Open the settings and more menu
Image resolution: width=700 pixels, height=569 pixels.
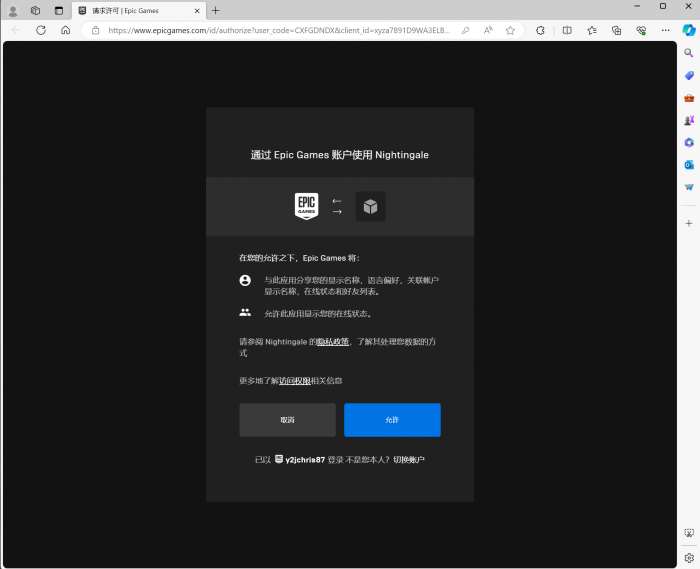666,30
